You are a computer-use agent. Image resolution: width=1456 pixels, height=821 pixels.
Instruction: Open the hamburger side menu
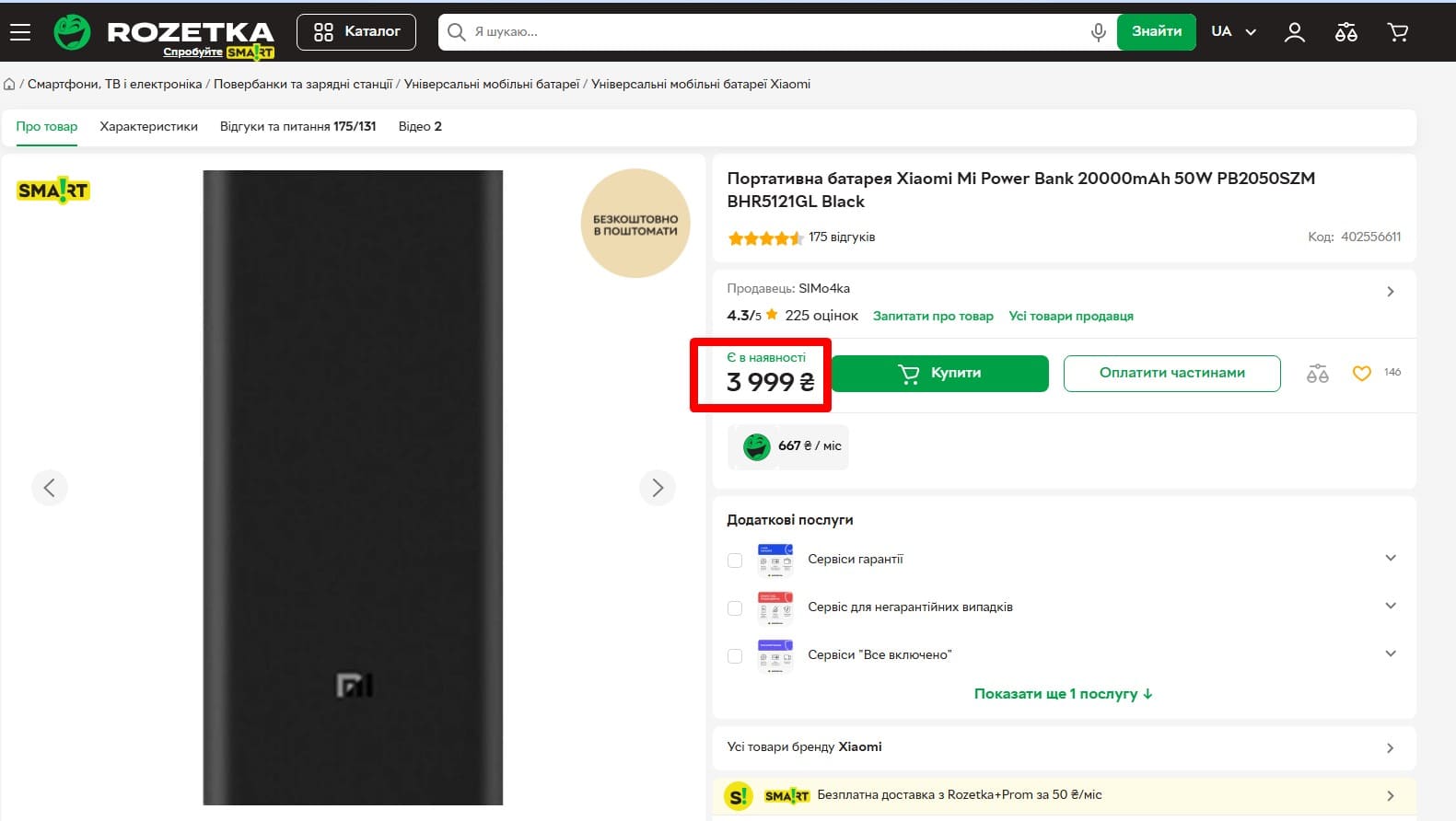pos(20,32)
